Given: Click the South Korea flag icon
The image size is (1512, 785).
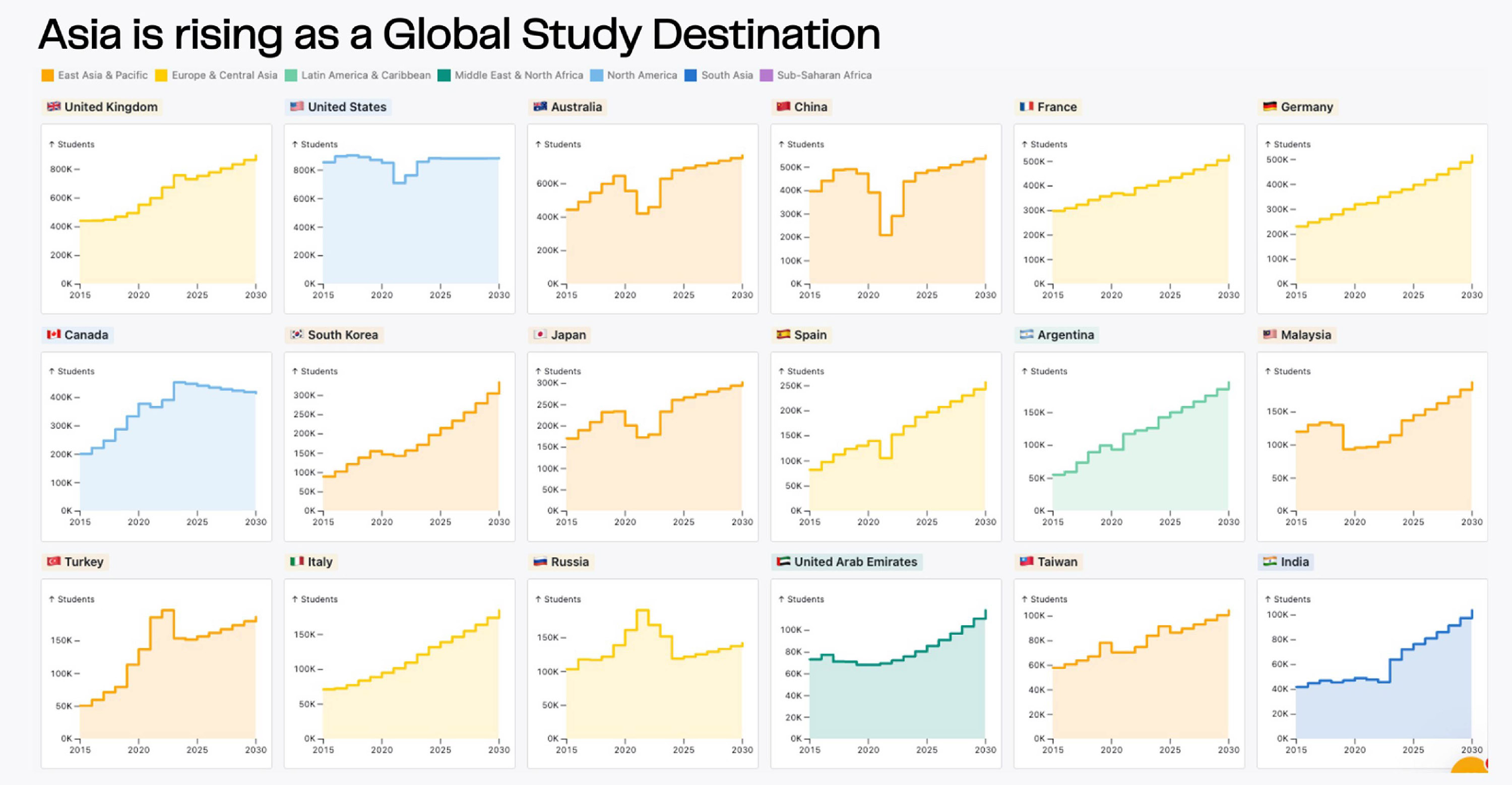Looking at the screenshot, I should tap(297, 334).
